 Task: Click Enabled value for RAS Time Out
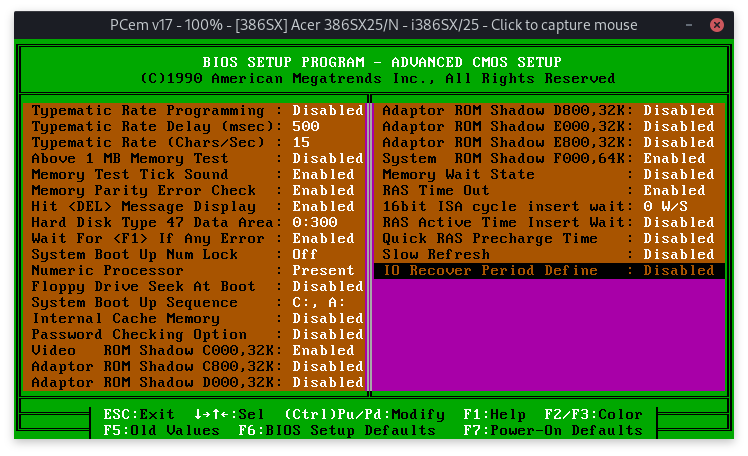coord(674,191)
